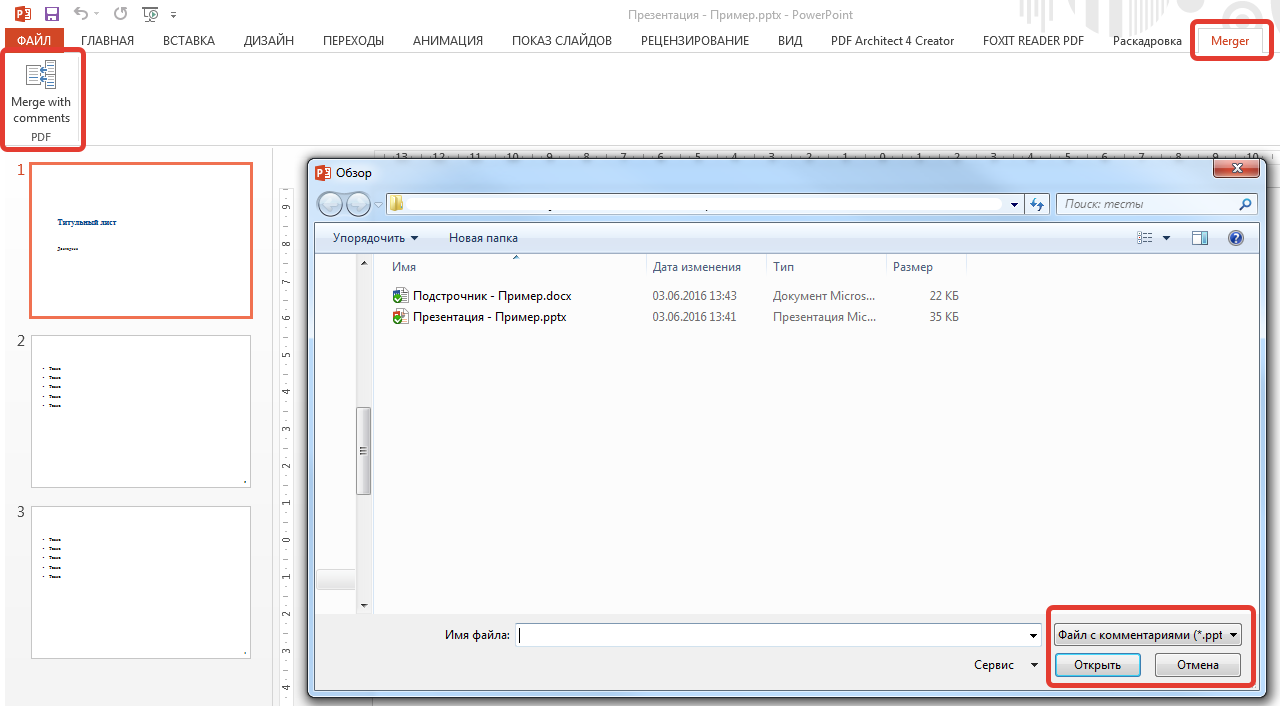The image size is (1280, 706).
Task: Switch to the ВИД tab
Action: tap(790, 41)
